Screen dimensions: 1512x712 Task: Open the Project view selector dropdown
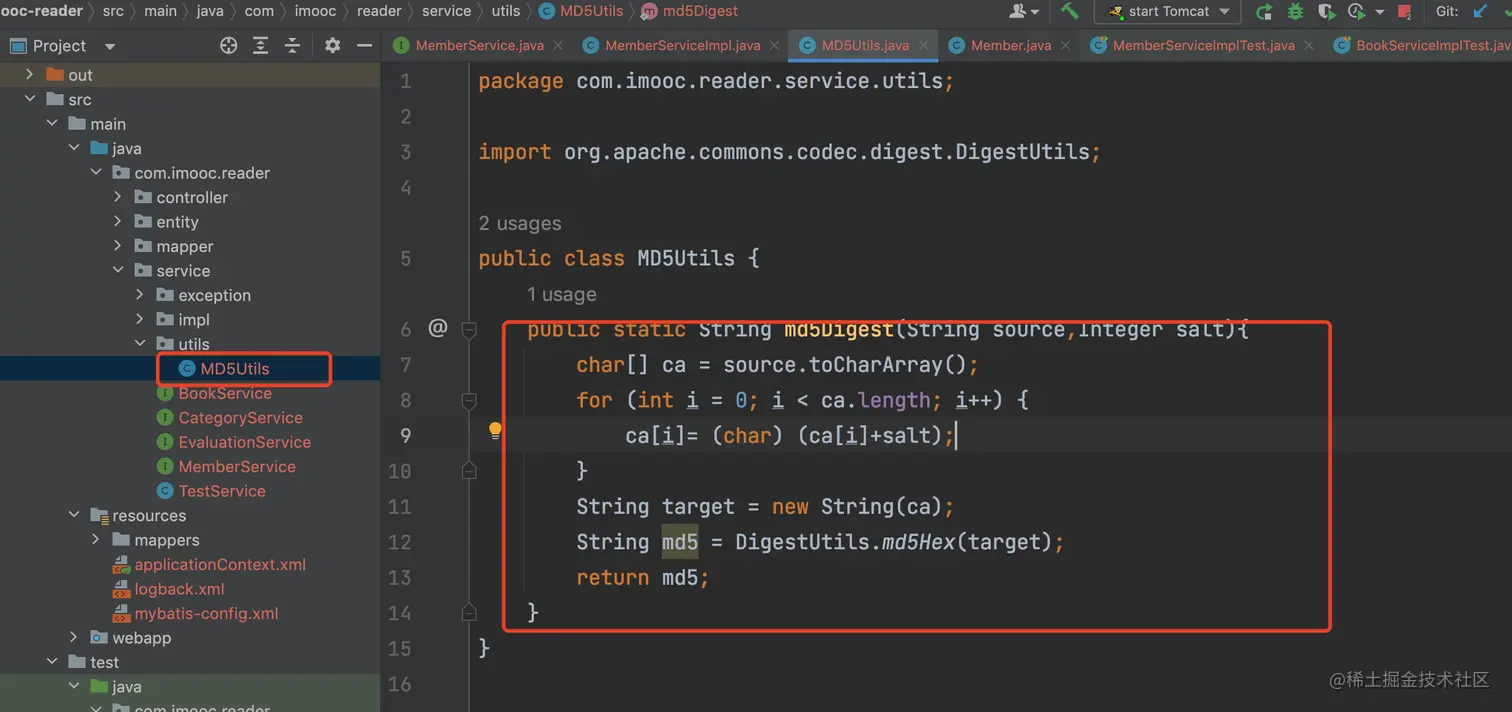click(63, 46)
